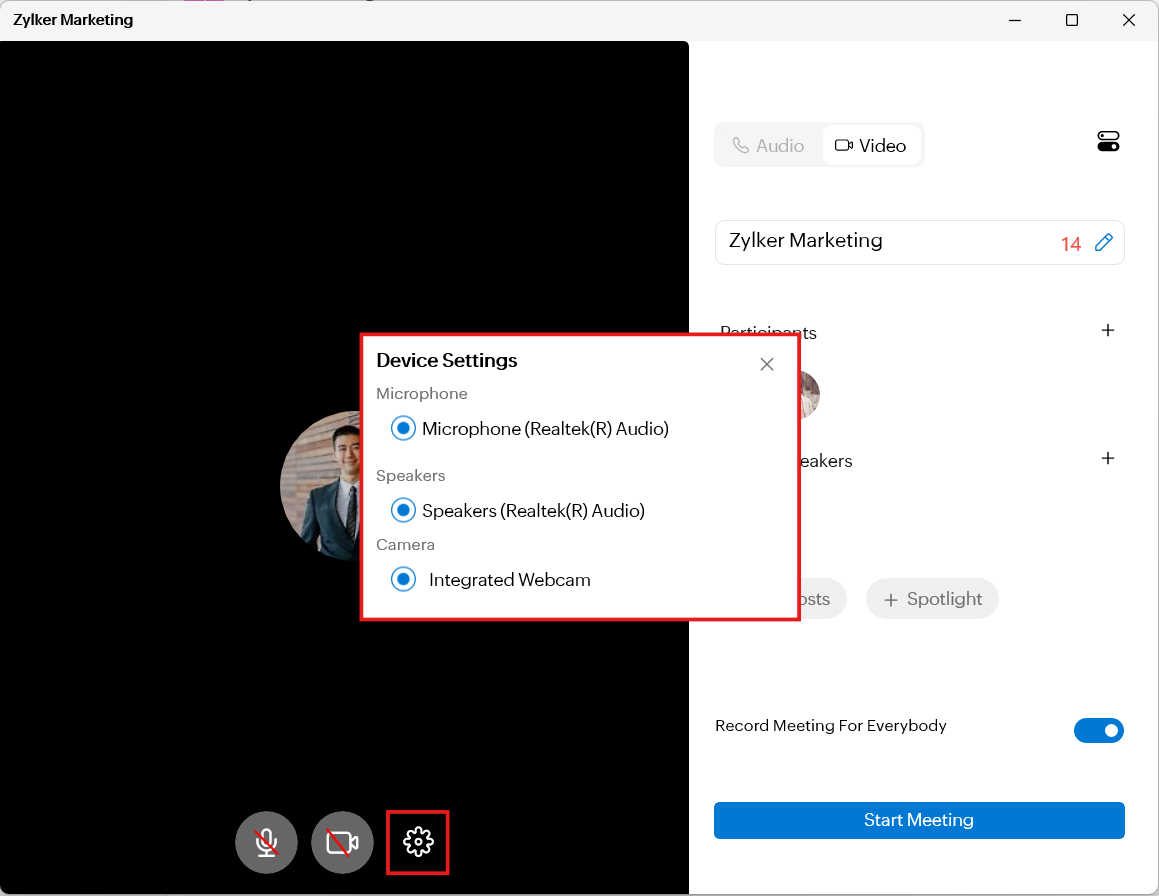The height and width of the screenshot is (896, 1159).
Task: Close the Device Settings popup
Action: click(767, 364)
